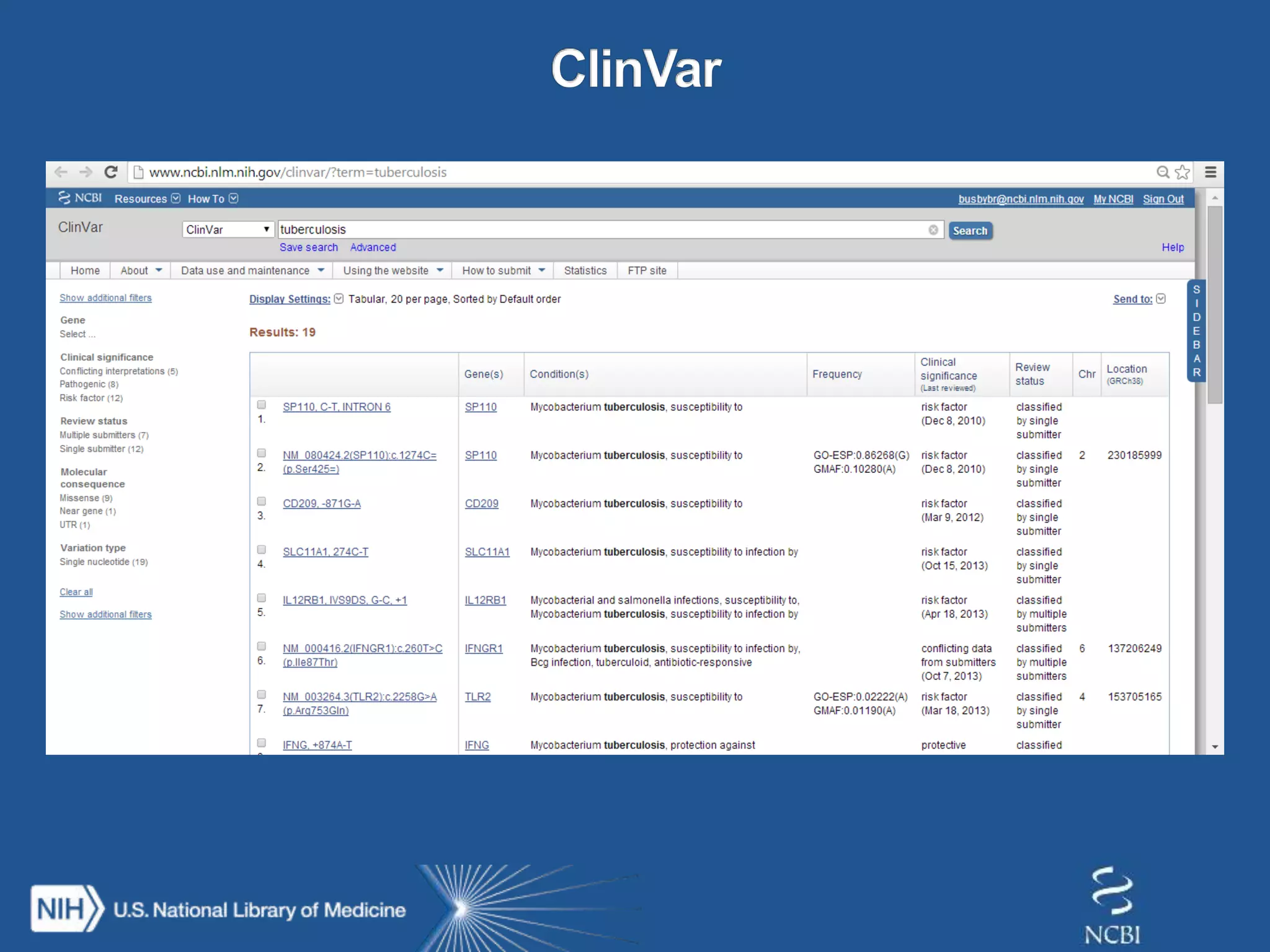
Task: Clear the tuberculosis search text
Action: [933, 230]
